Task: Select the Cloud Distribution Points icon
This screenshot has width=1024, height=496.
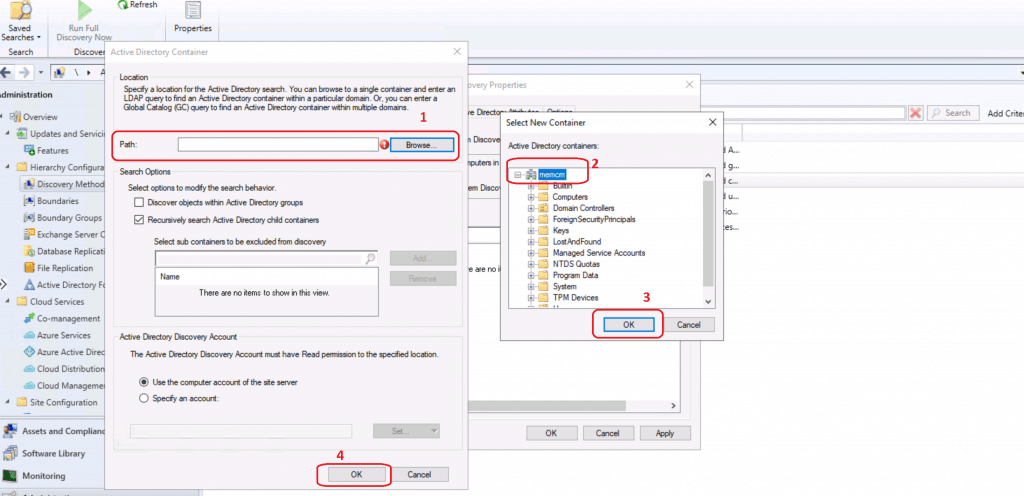Action: [29, 369]
